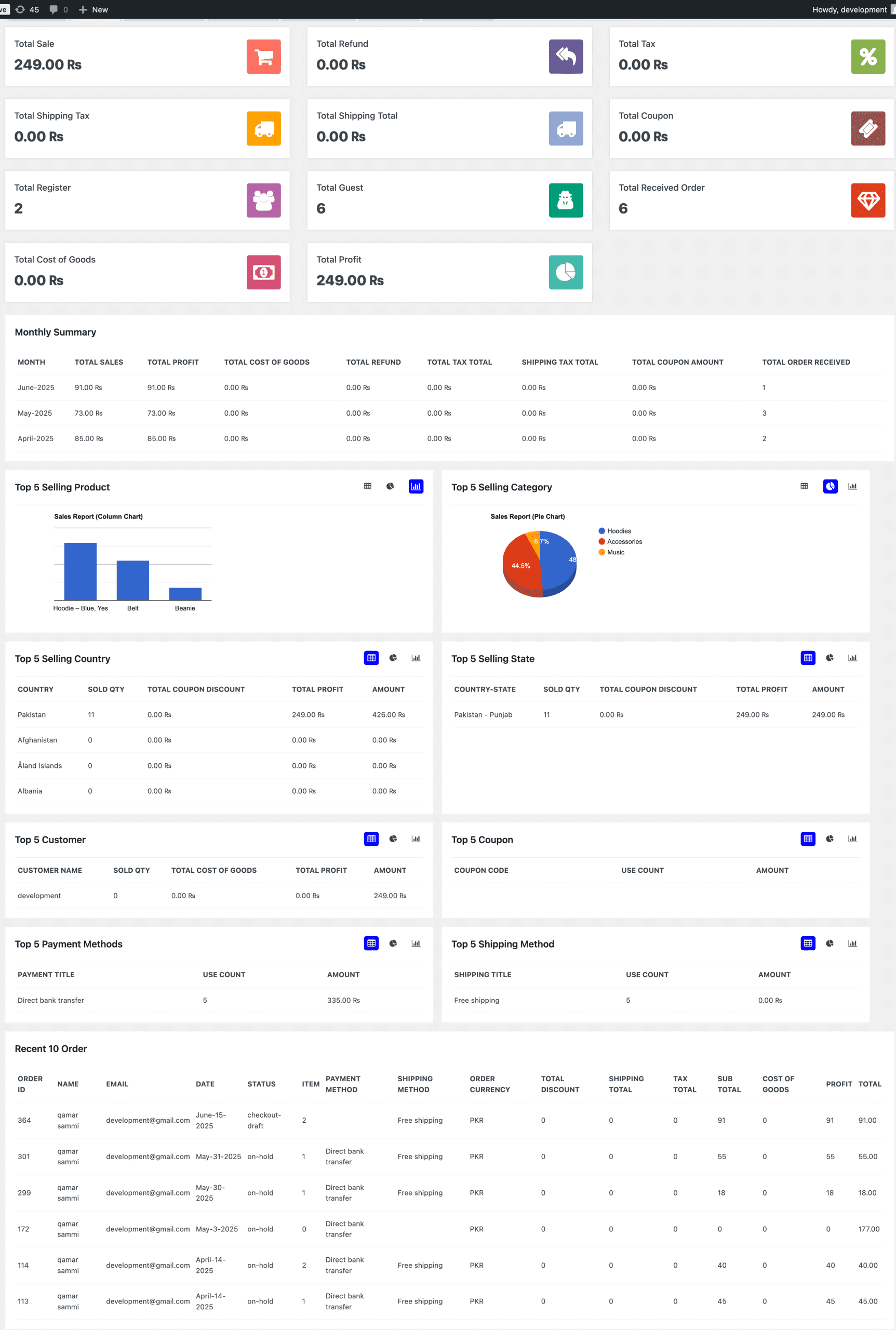
Task: Open the 45 pending updates link
Action: click(28, 10)
